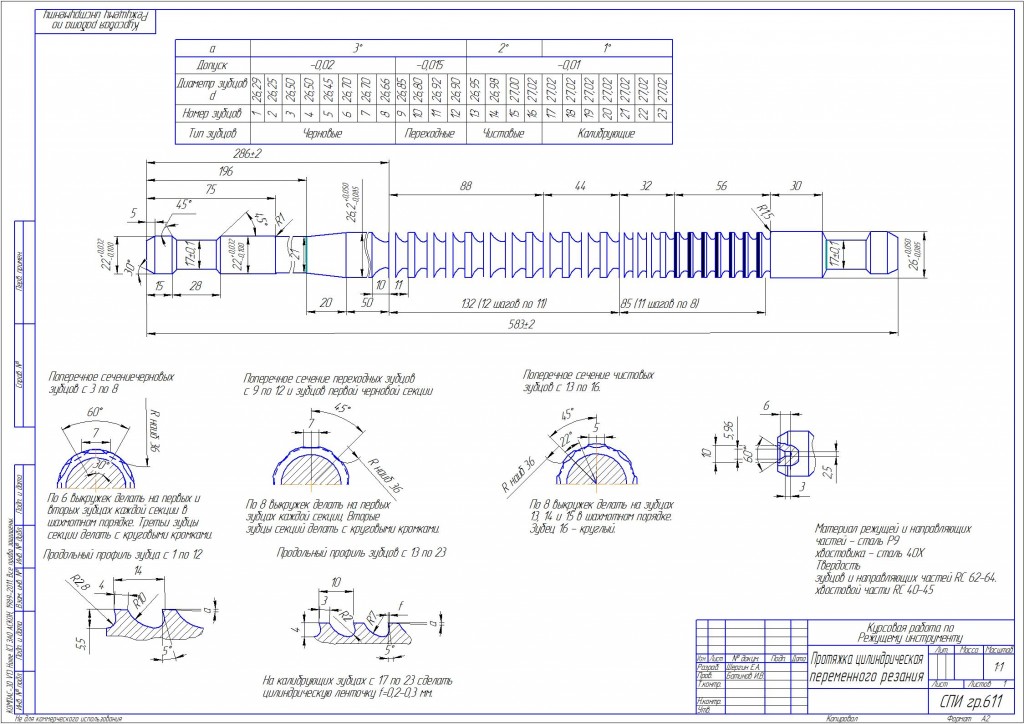
Task: Select the 'хвостовика - сталь 40Х' line
Action: click(870, 553)
